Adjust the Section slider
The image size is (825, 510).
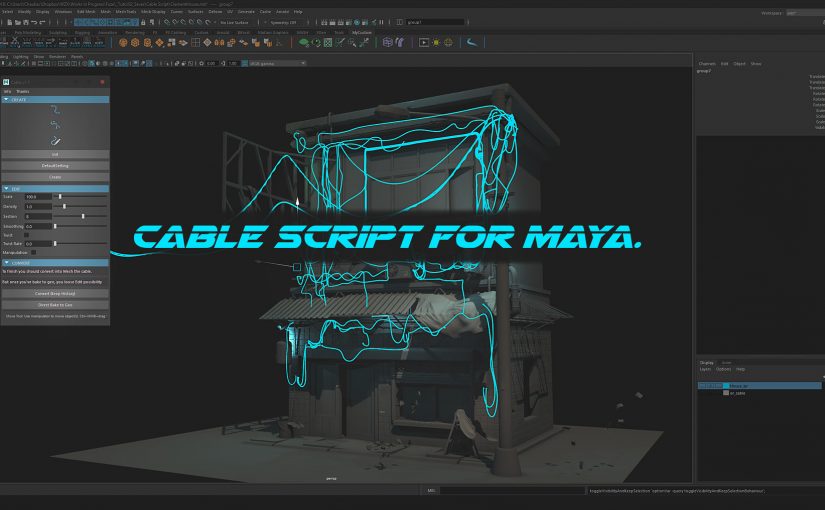point(83,216)
